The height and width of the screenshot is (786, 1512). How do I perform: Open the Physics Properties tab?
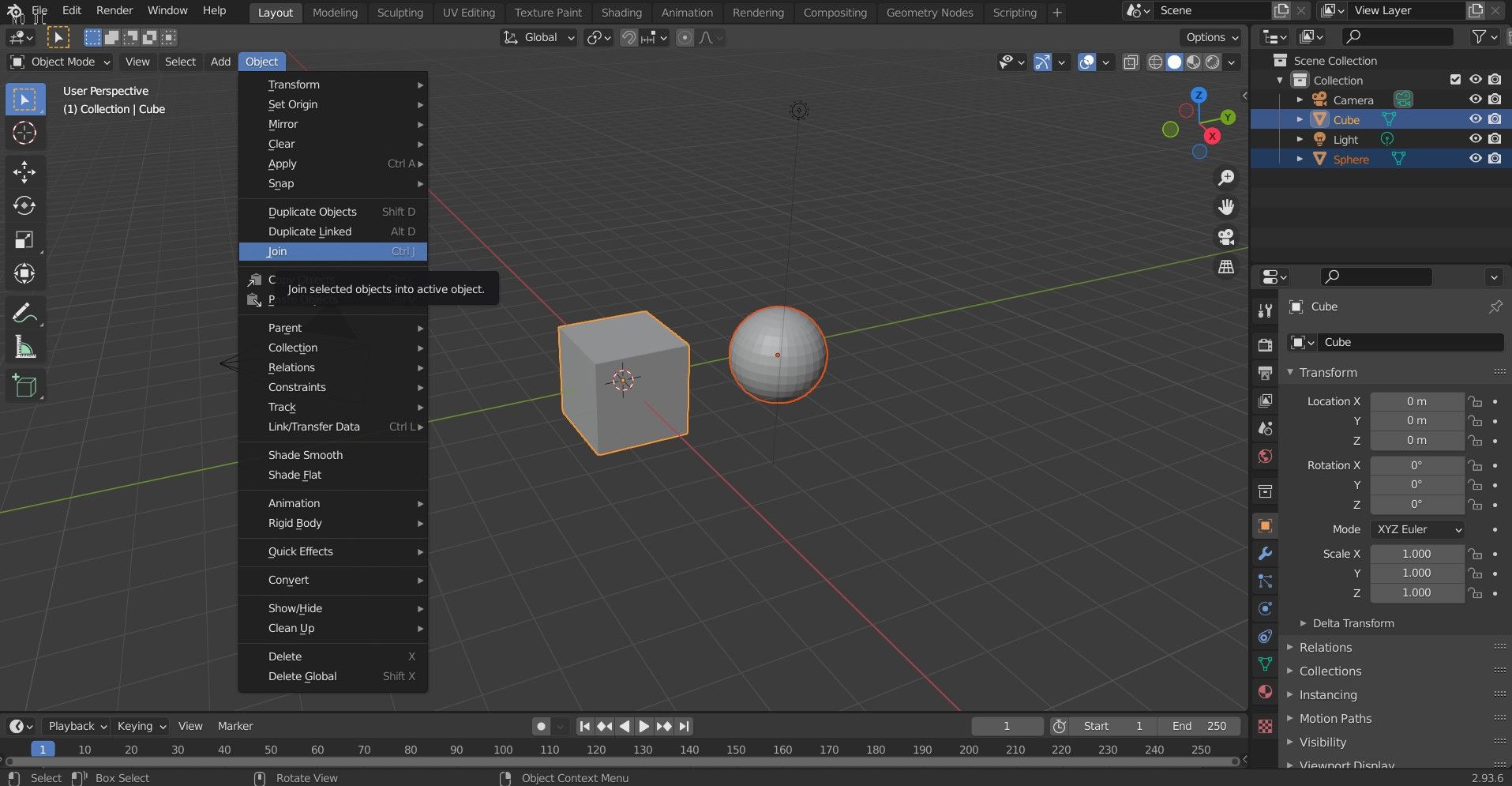click(1264, 608)
